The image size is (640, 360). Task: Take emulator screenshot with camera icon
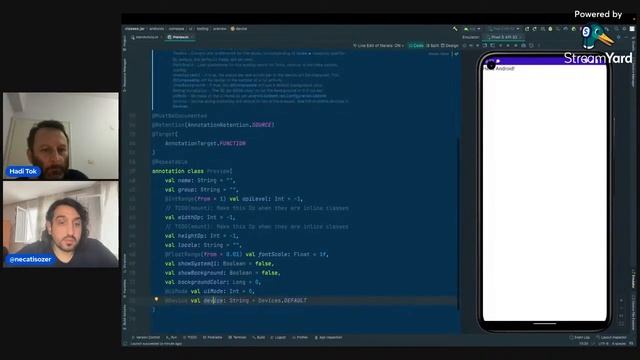[523, 46]
